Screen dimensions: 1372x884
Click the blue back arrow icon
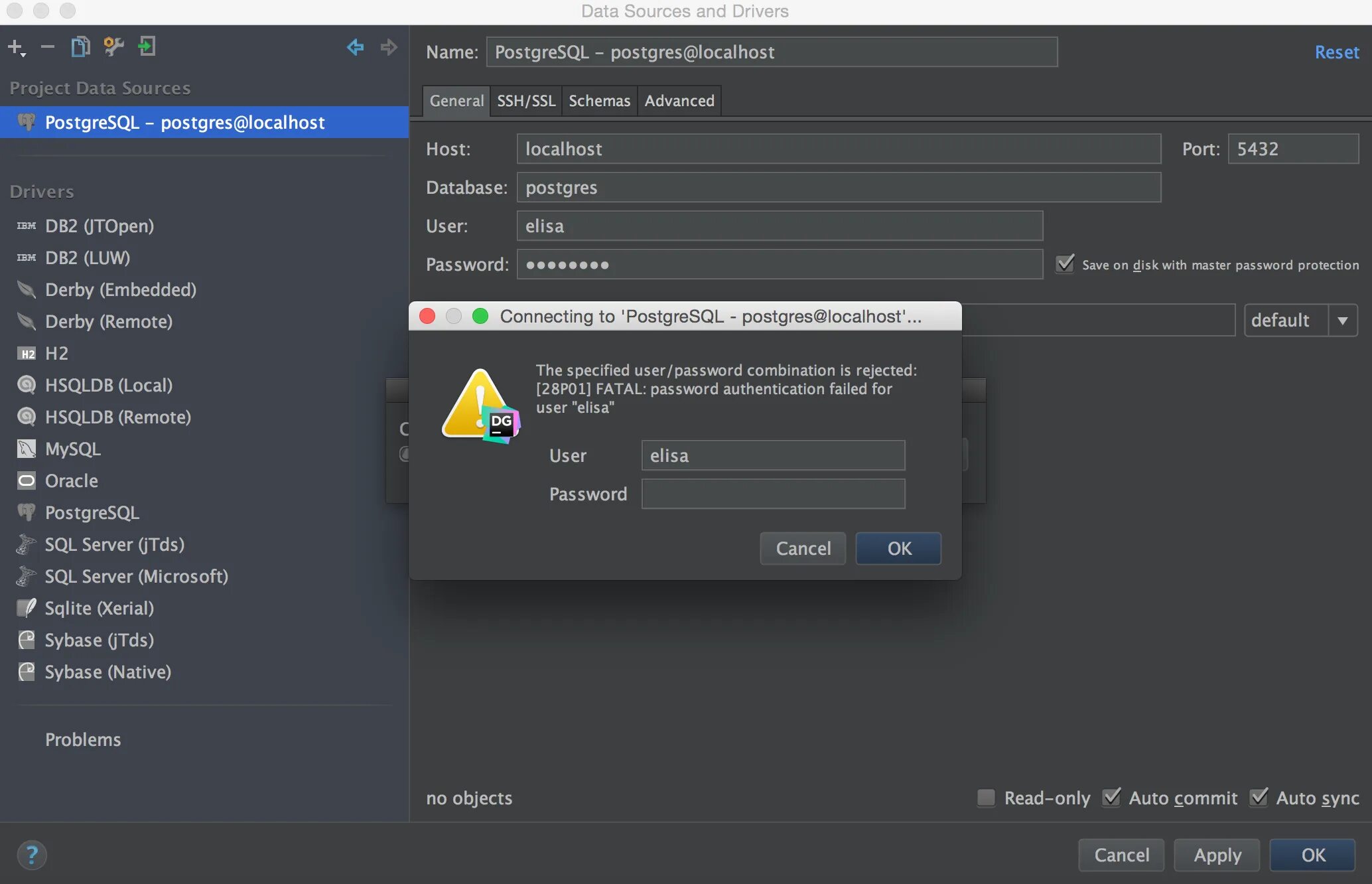click(355, 46)
